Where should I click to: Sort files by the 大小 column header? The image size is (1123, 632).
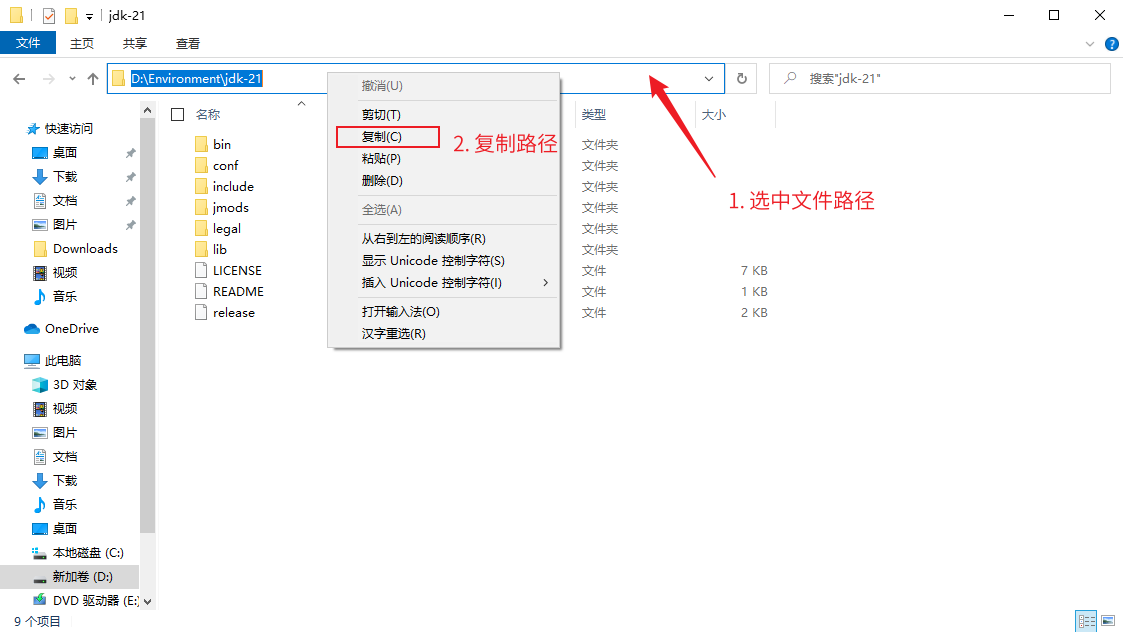click(x=714, y=115)
